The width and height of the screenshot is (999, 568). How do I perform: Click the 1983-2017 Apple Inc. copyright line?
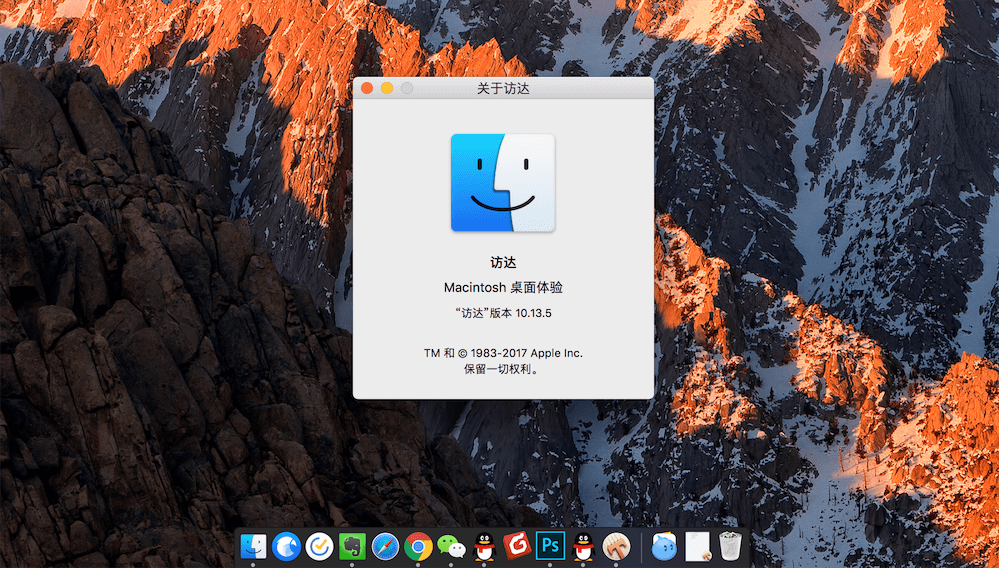click(x=503, y=353)
